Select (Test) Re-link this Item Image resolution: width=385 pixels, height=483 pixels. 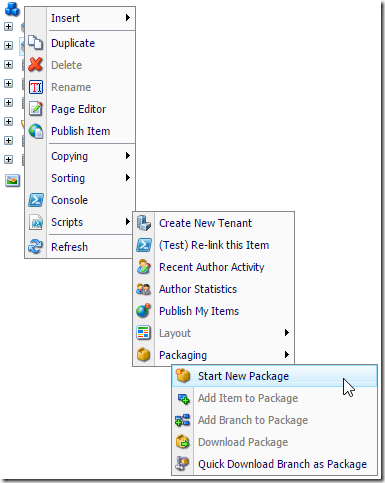214,245
